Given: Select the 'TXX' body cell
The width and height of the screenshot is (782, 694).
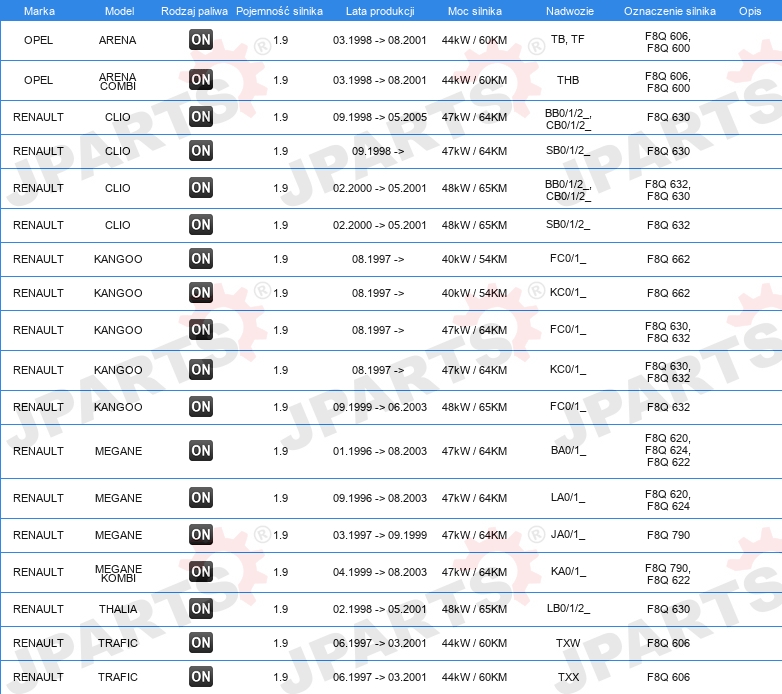Looking at the screenshot, I should pyautogui.click(x=568, y=677).
